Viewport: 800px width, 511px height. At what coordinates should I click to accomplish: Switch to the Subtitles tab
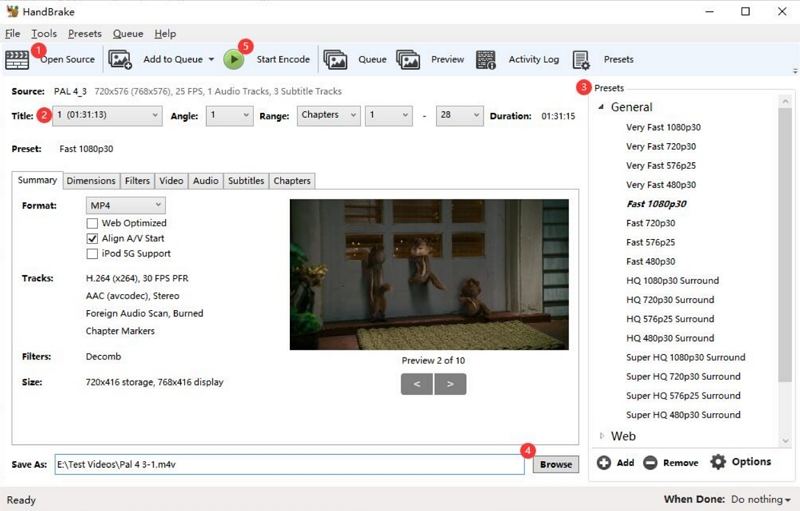(x=246, y=181)
